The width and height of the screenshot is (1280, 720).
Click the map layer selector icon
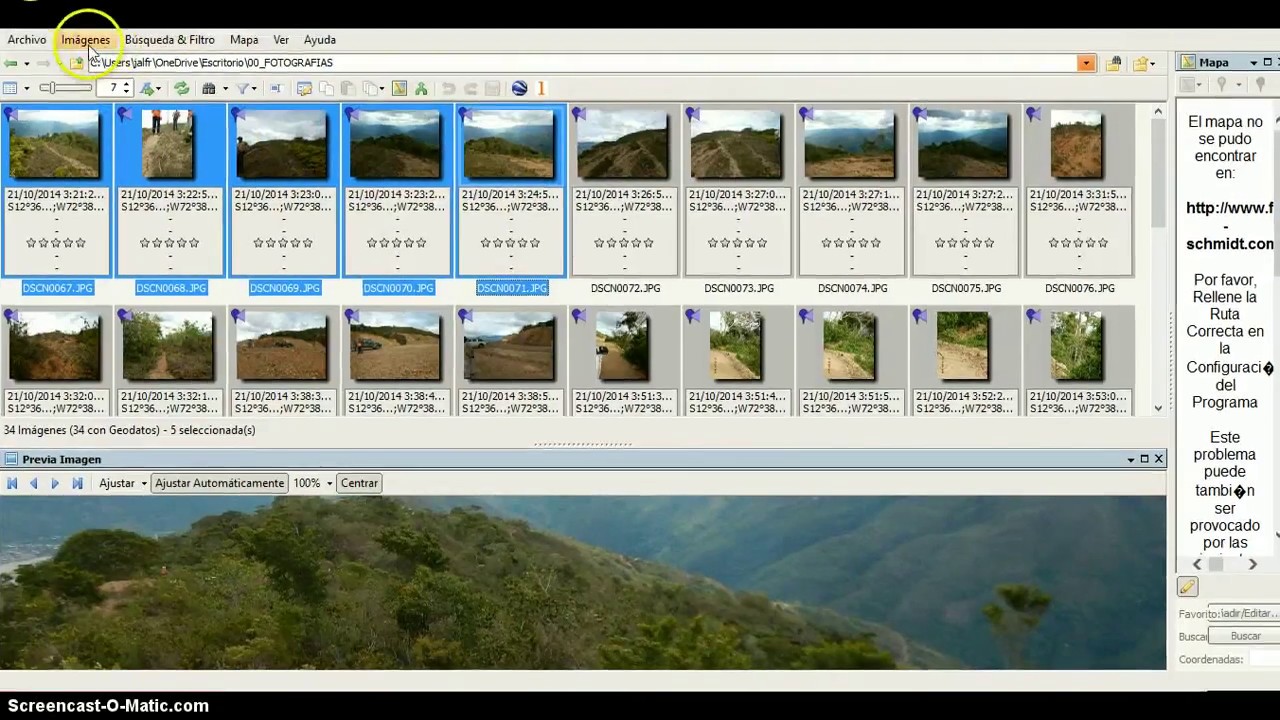click(x=1190, y=86)
